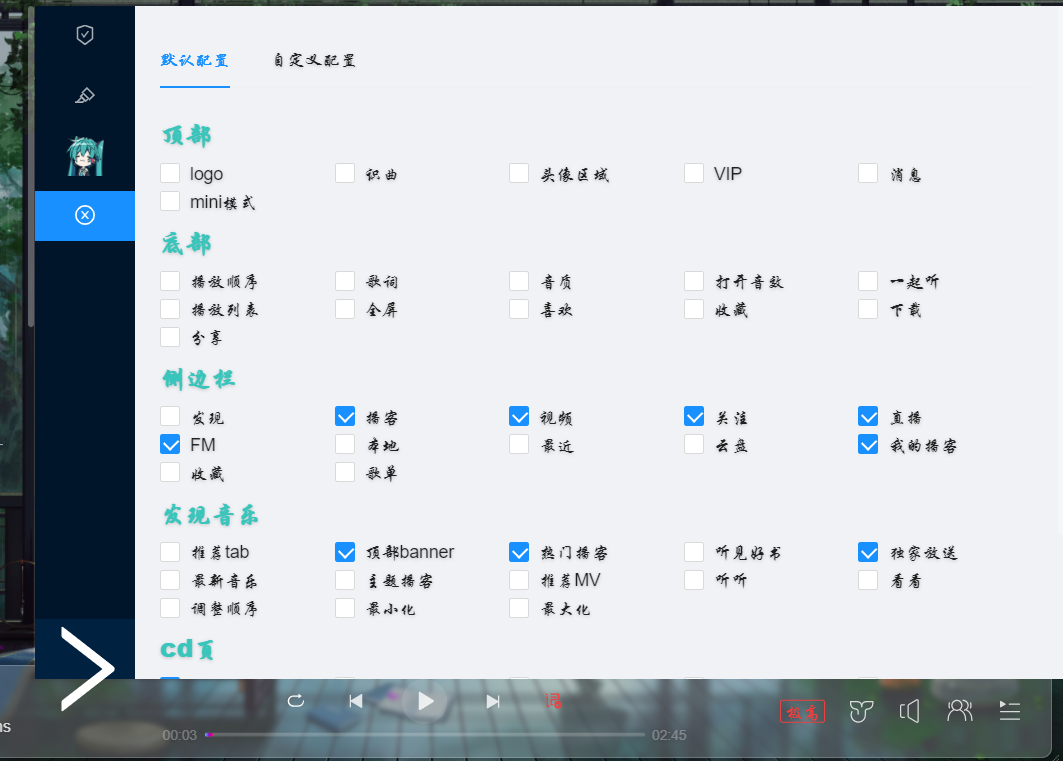Expand the collapsed sidebar with the arrow
This screenshot has height=761, width=1063.
(85, 666)
